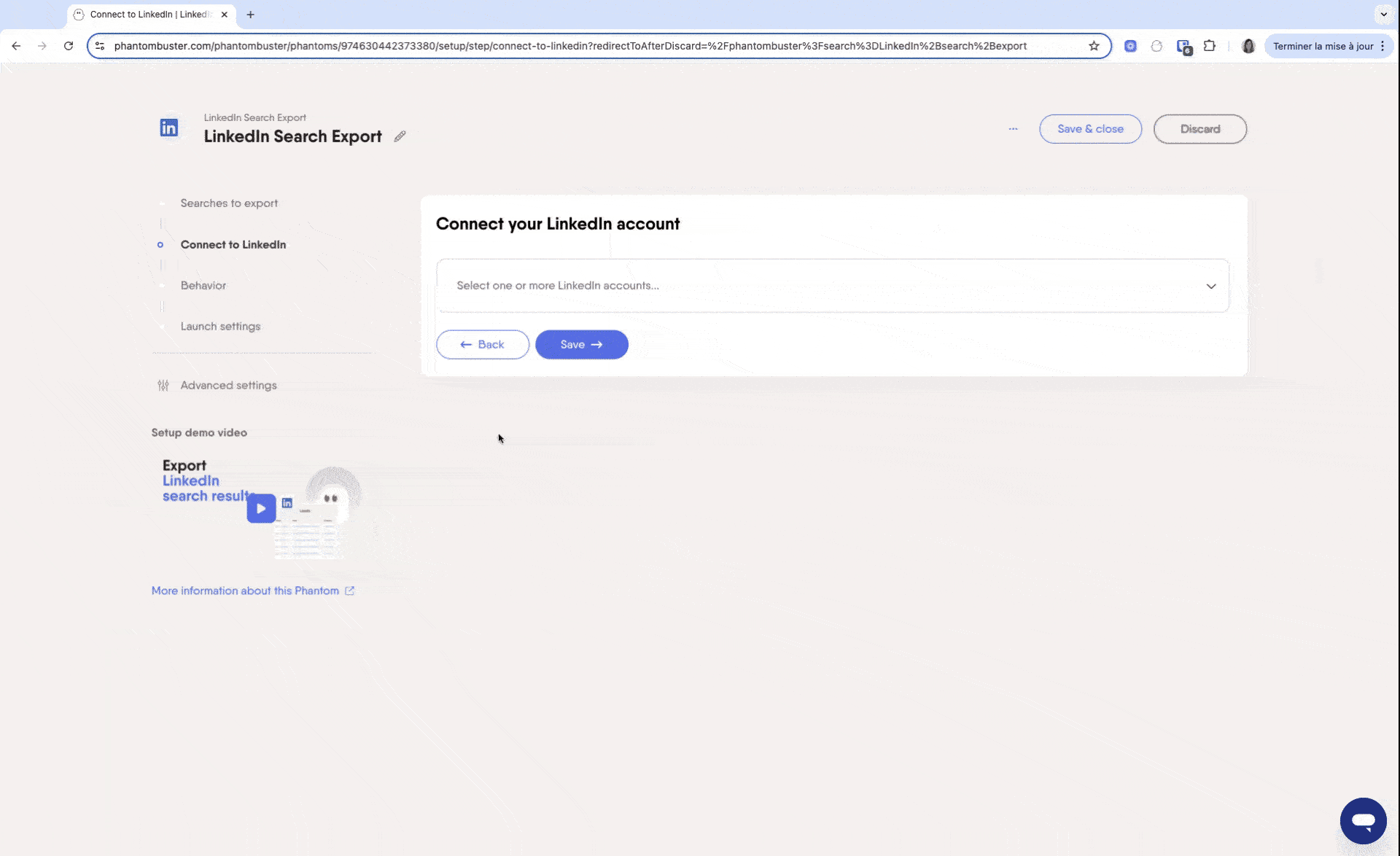Click extension icon with badge counter
1400x856 pixels.
(x=1184, y=47)
